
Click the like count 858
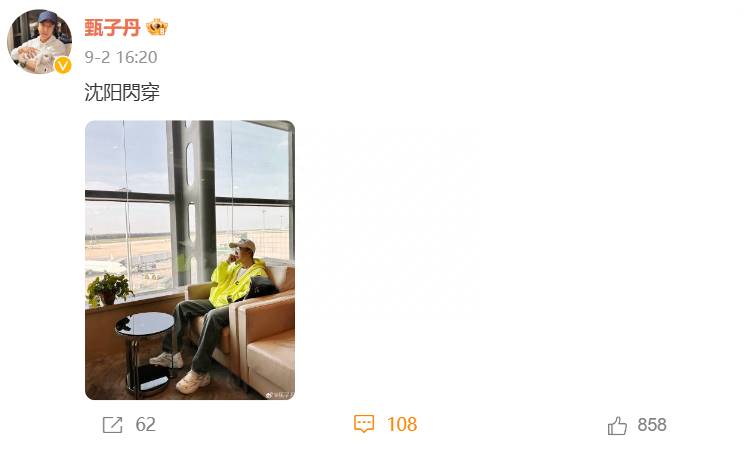point(652,425)
